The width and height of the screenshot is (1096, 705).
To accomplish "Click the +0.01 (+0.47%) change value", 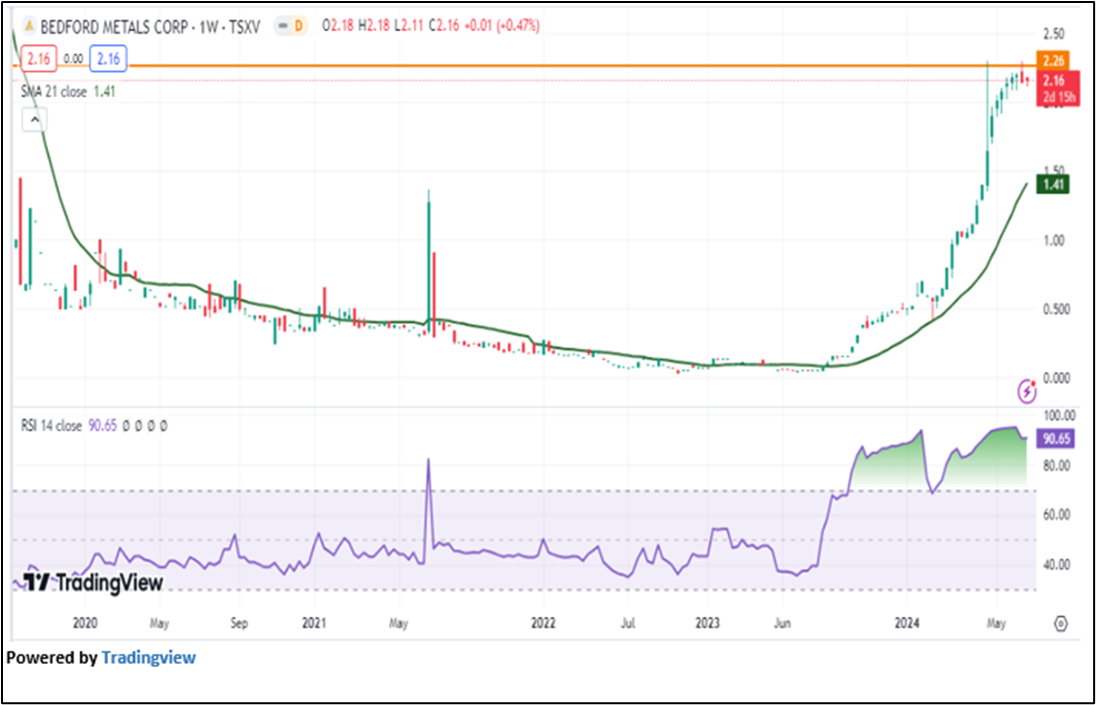I will (x=501, y=27).
